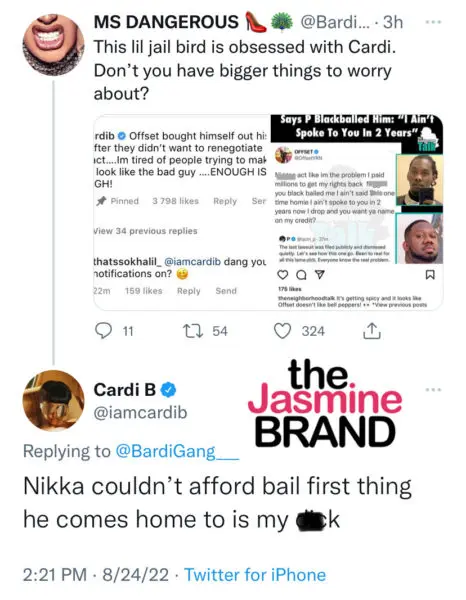Click the bookmark icon in embedded post
This screenshot has width=466, height=600.
430,275
